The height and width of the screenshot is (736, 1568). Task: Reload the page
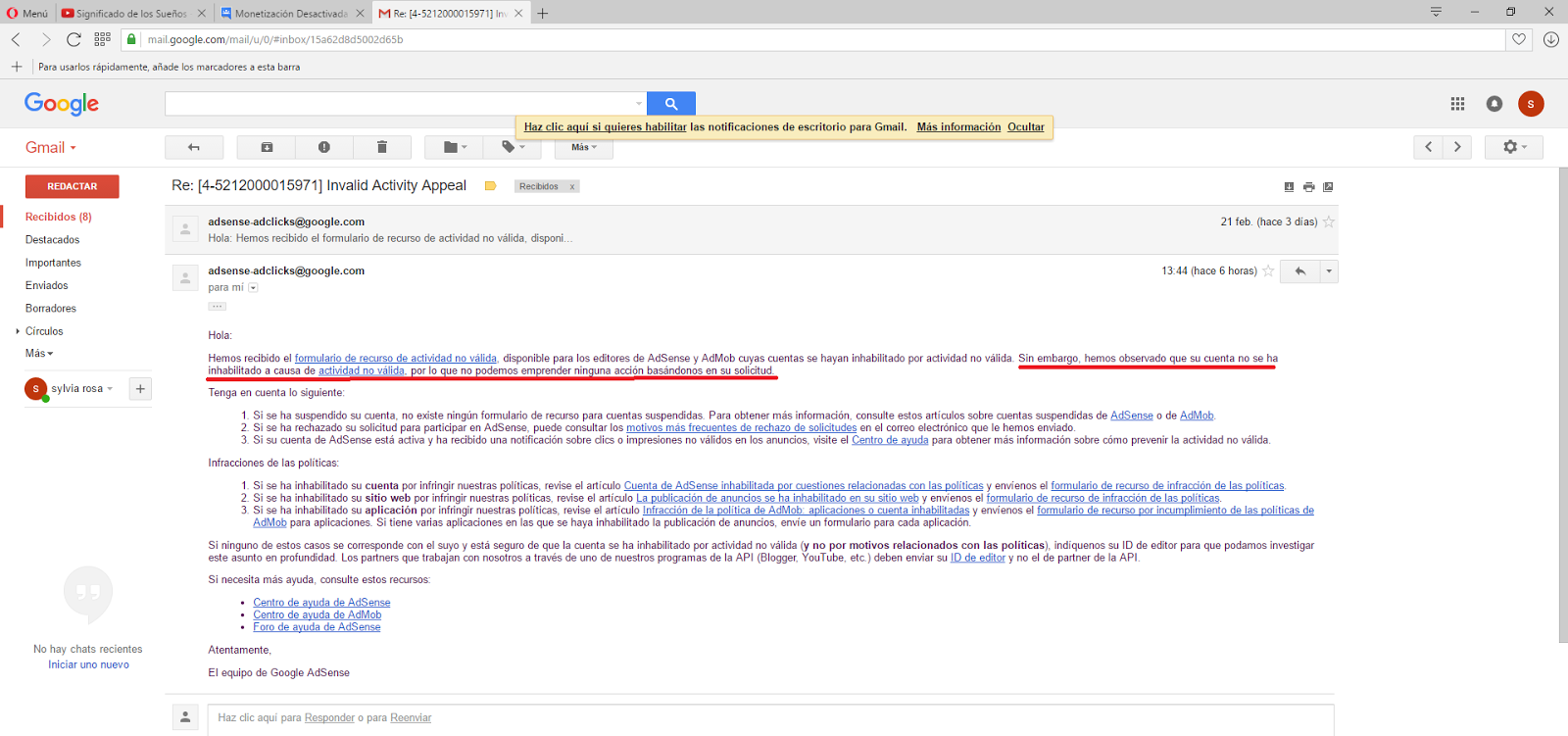coord(73,39)
